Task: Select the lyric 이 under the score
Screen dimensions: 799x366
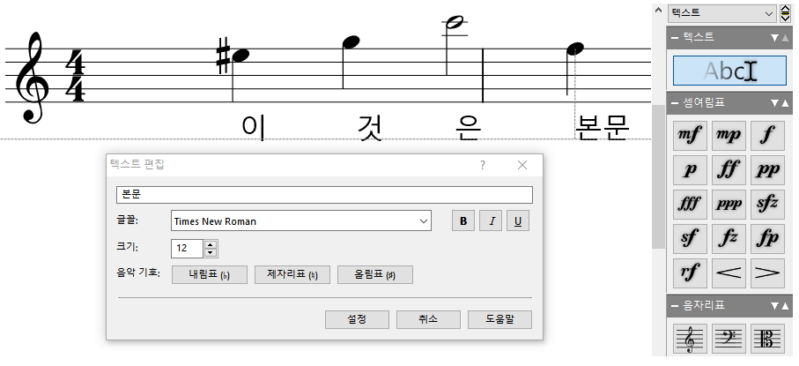Action: pos(253,127)
